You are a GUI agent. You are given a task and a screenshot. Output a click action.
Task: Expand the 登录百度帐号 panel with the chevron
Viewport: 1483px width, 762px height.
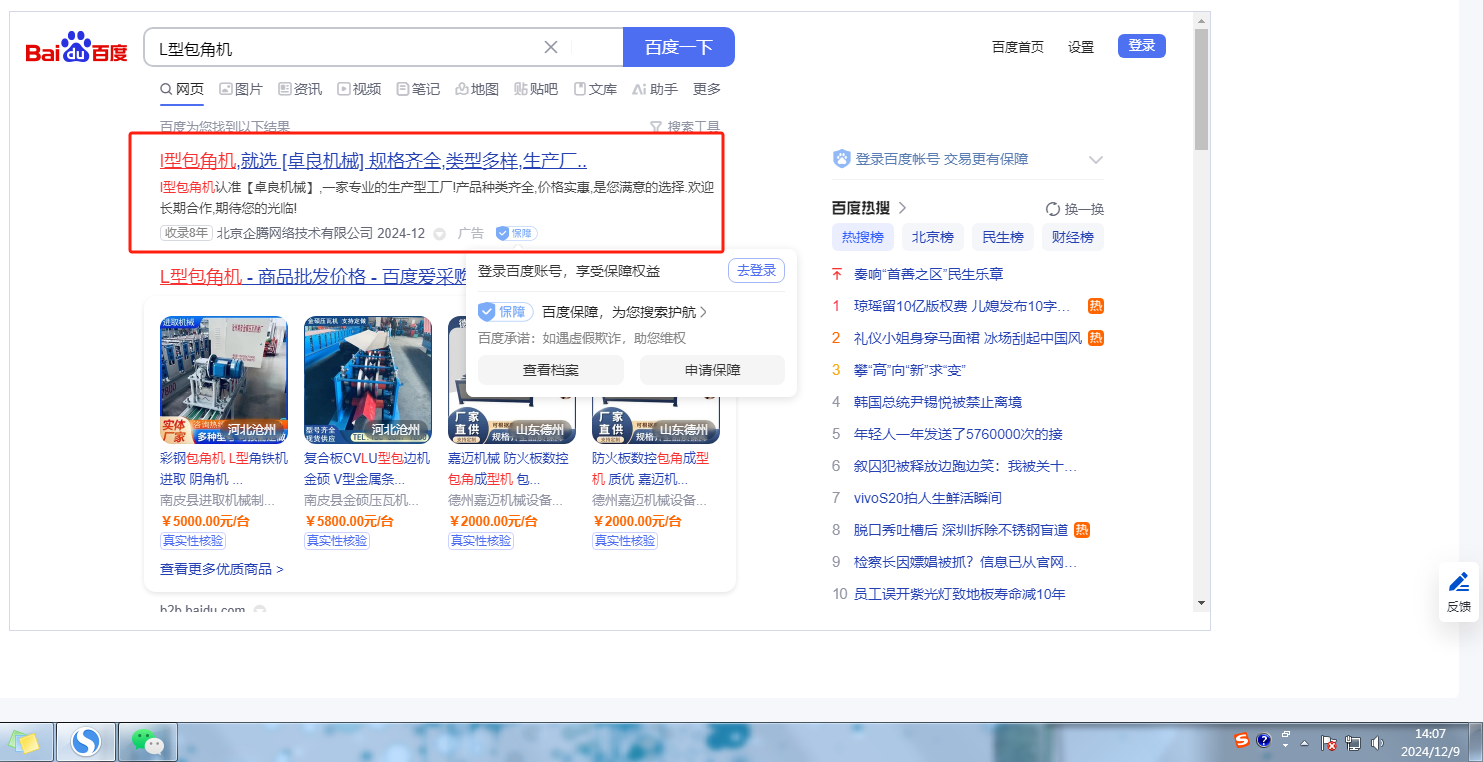click(x=1095, y=160)
